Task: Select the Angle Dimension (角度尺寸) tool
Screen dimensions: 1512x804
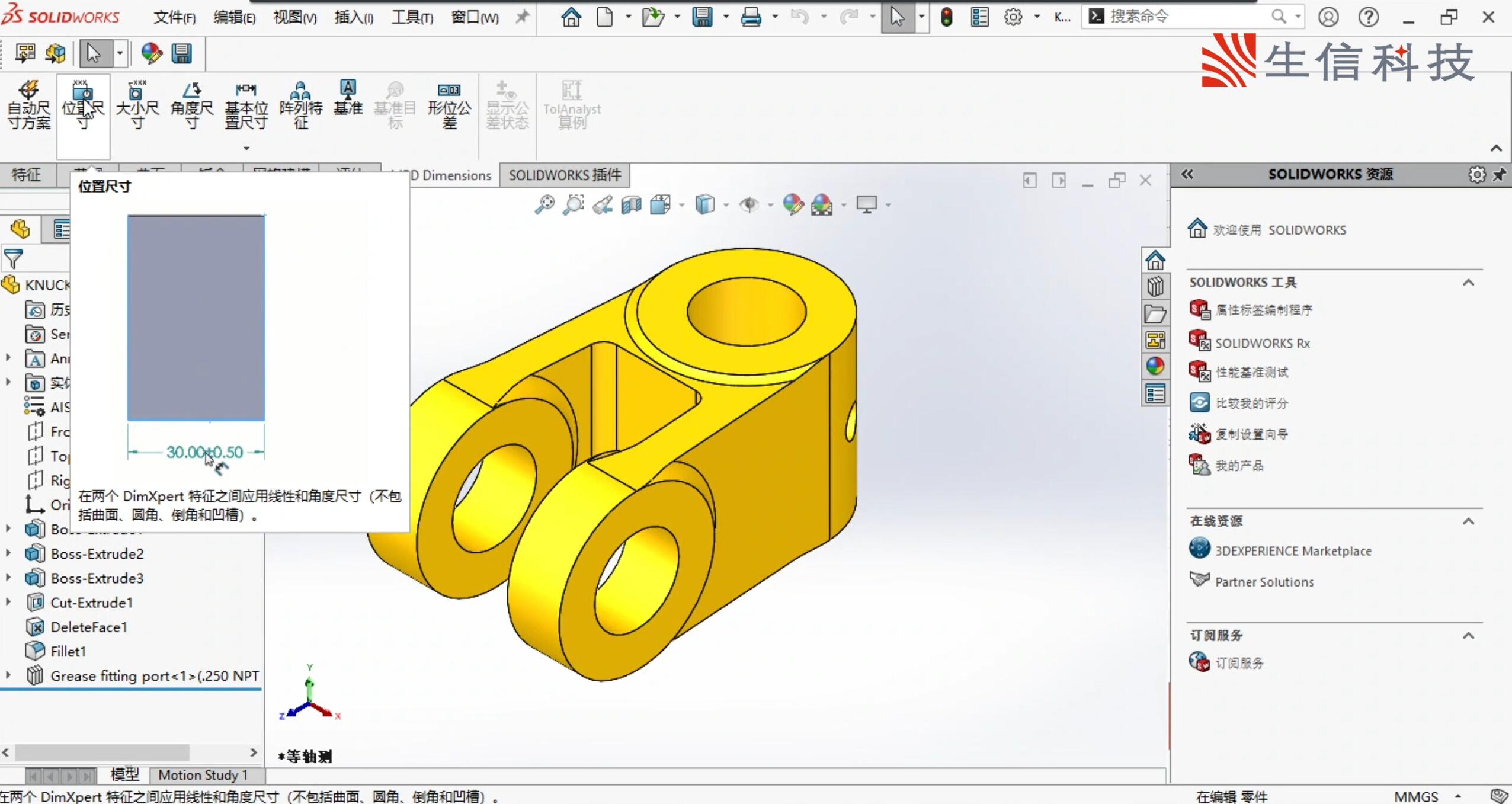Action: pyautogui.click(x=191, y=105)
